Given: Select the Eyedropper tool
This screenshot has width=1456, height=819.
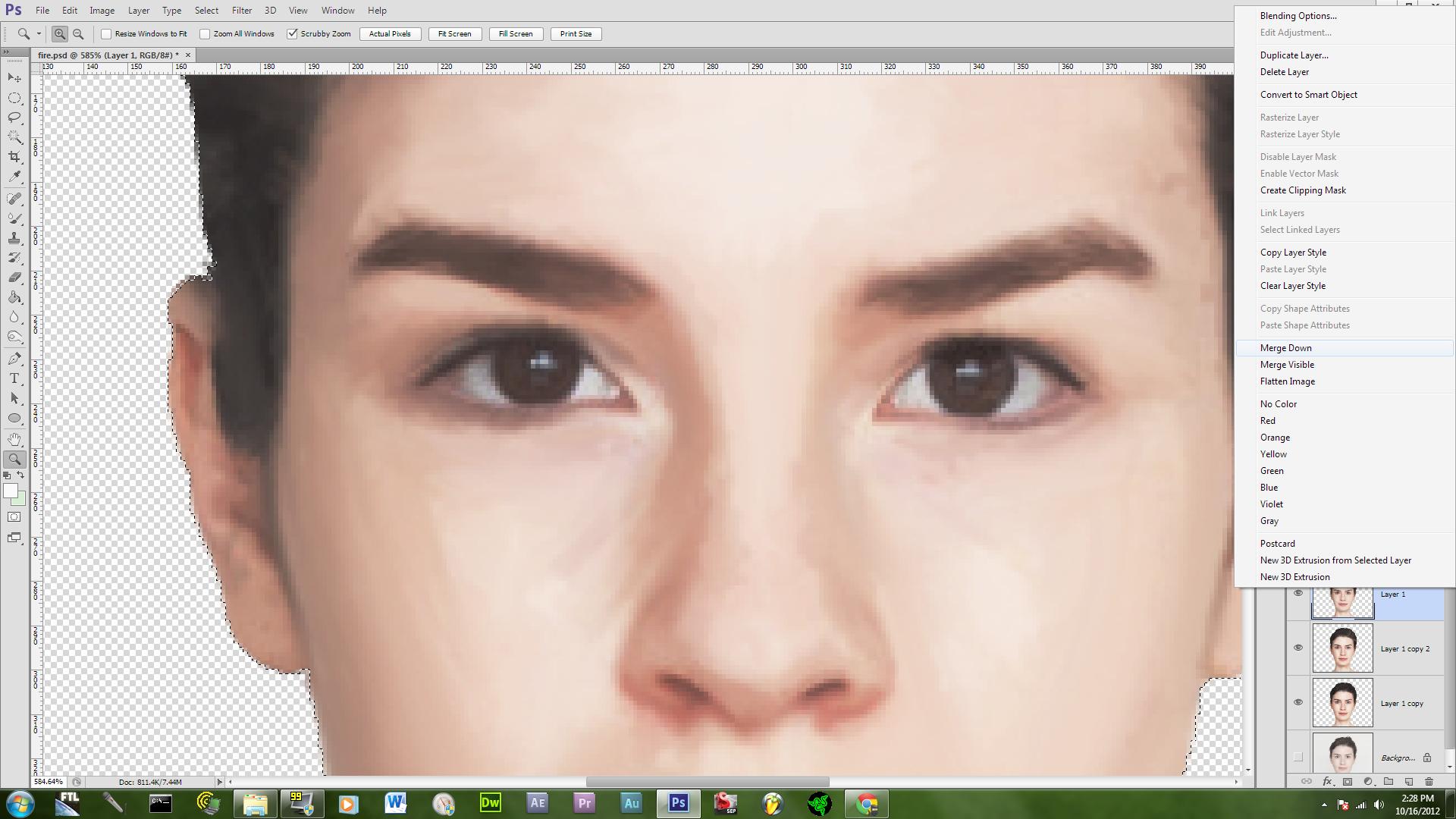Looking at the screenshot, I should 14,177.
